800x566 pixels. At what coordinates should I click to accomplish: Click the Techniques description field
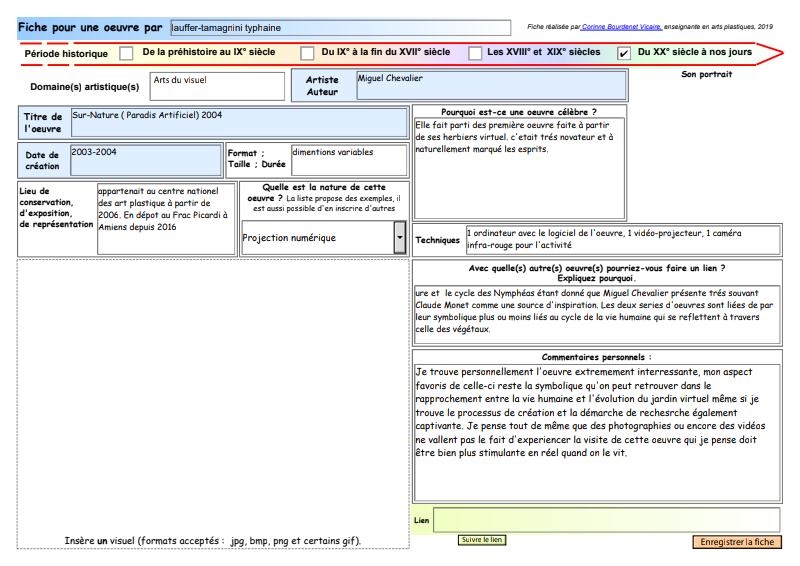pyautogui.click(x=622, y=240)
